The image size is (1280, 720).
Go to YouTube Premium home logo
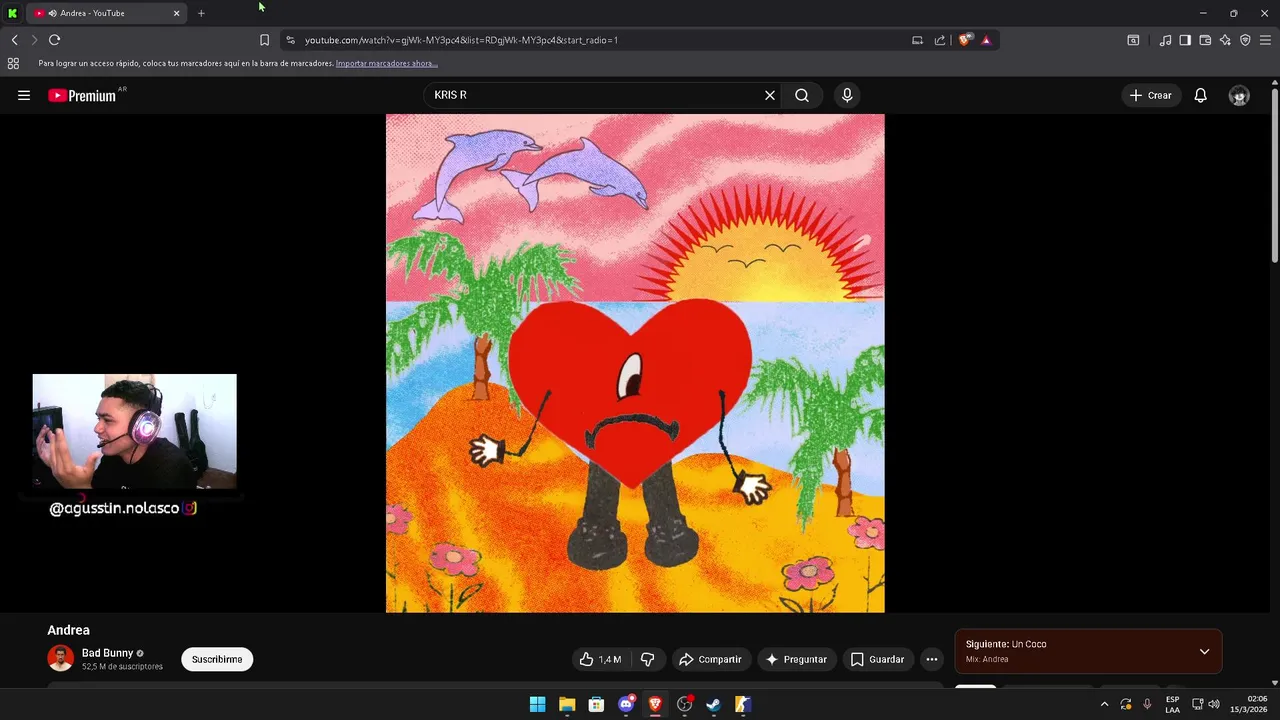[84, 95]
